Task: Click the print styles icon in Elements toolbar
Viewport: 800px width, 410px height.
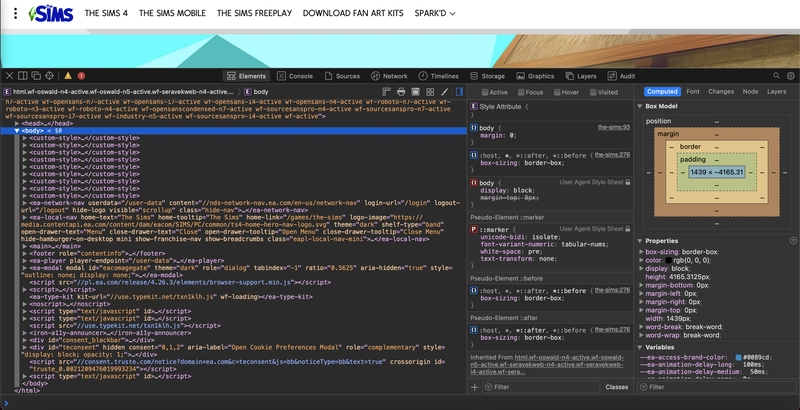Action: [x=400, y=92]
